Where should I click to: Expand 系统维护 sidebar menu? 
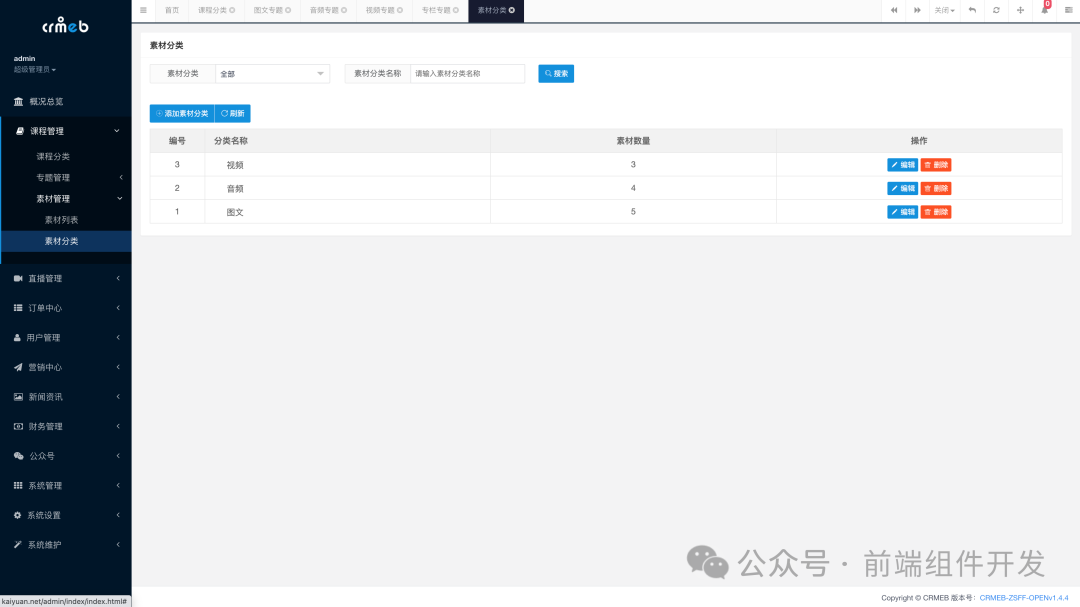click(x=65, y=545)
